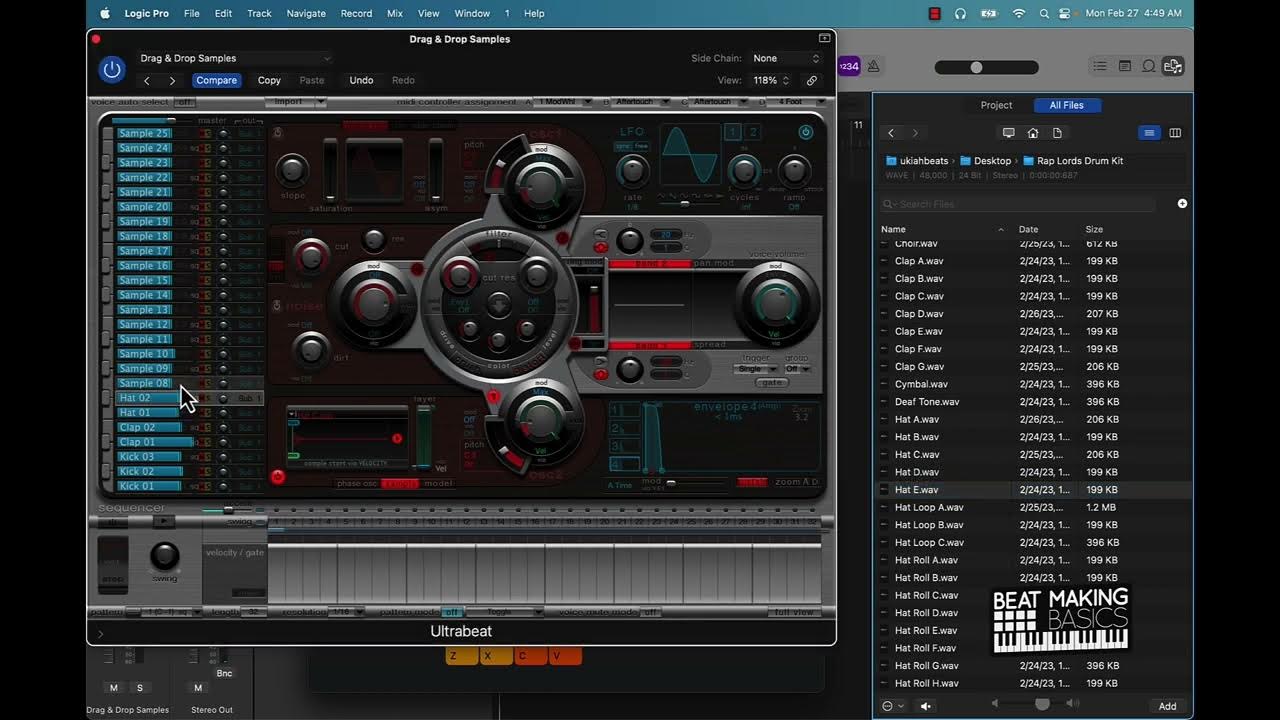Change the View 118% zoom stepper

point(771,80)
